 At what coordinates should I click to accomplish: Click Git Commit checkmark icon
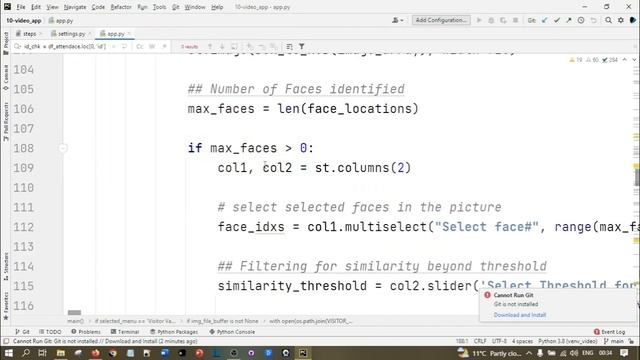click(x=557, y=20)
